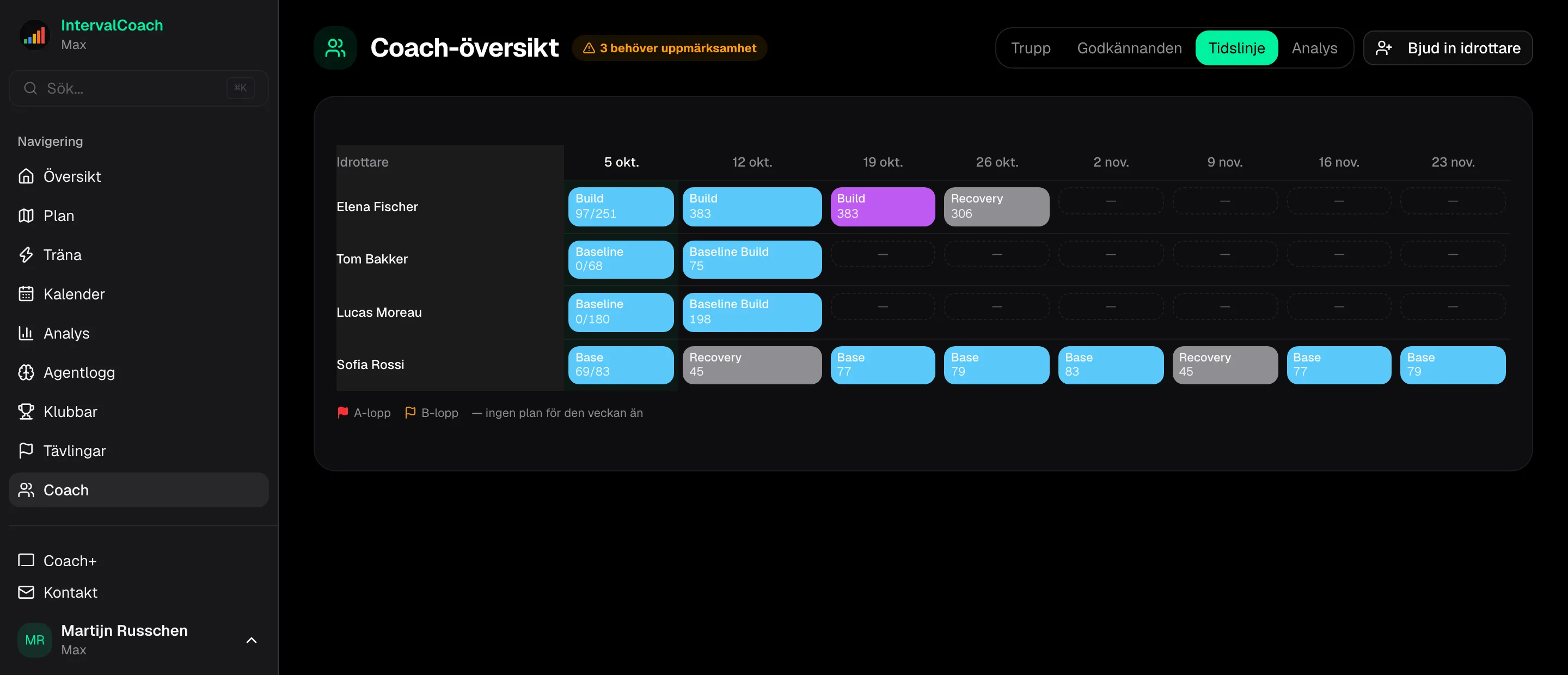Click the Agentlogg brain icon
1568x675 pixels.
pyautogui.click(x=26, y=372)
